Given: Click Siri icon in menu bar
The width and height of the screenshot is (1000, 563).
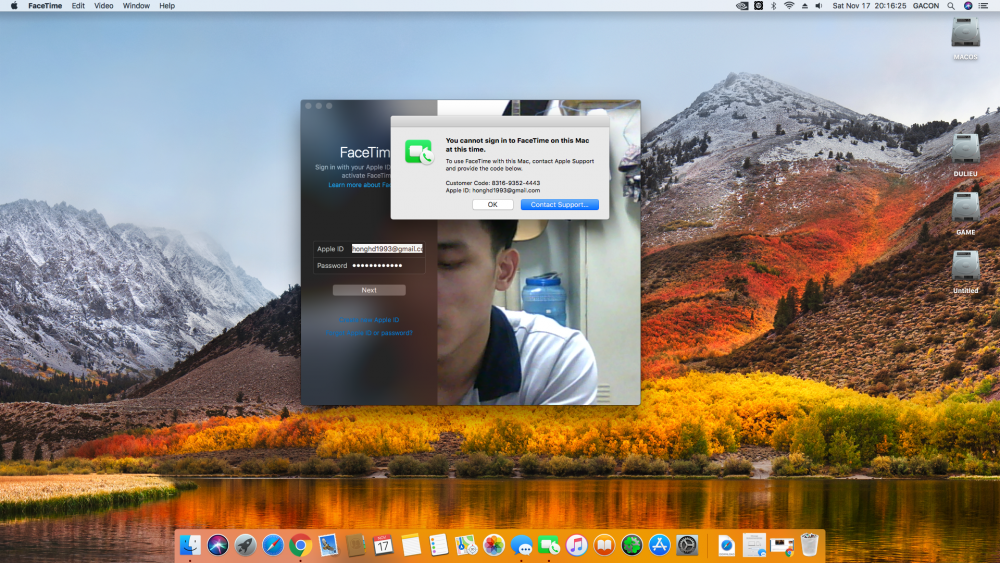Looking at the screenshot, I should [968, 6].
